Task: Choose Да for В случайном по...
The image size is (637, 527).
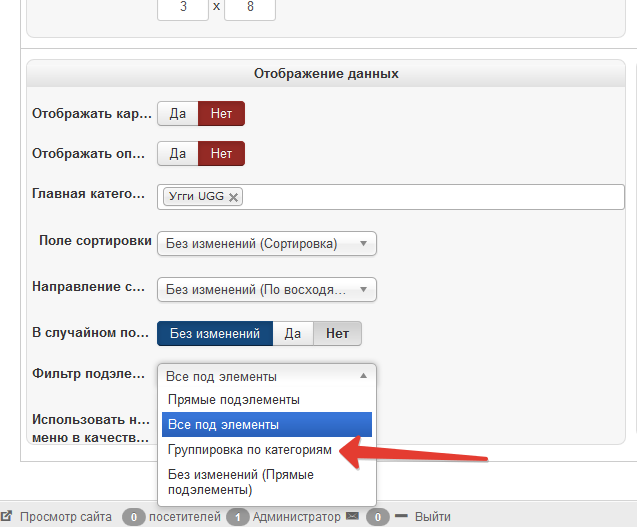Action: [293, 334]
